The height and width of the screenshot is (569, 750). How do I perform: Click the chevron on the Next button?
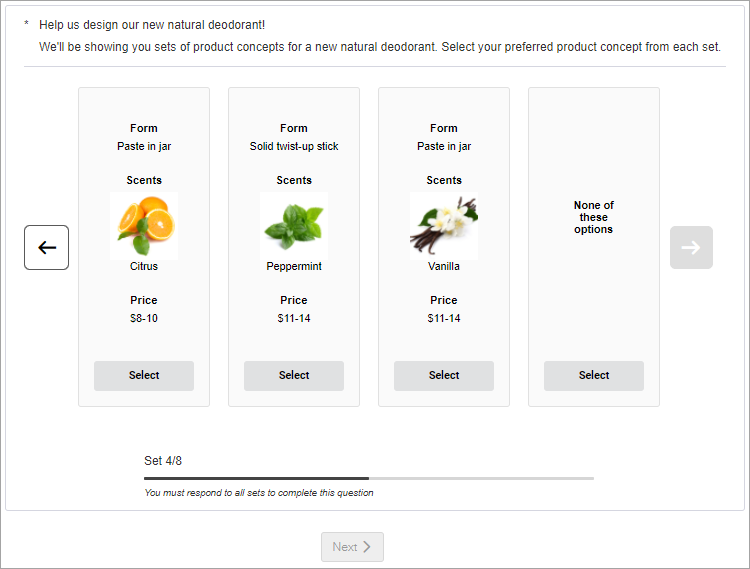(367, 547)
